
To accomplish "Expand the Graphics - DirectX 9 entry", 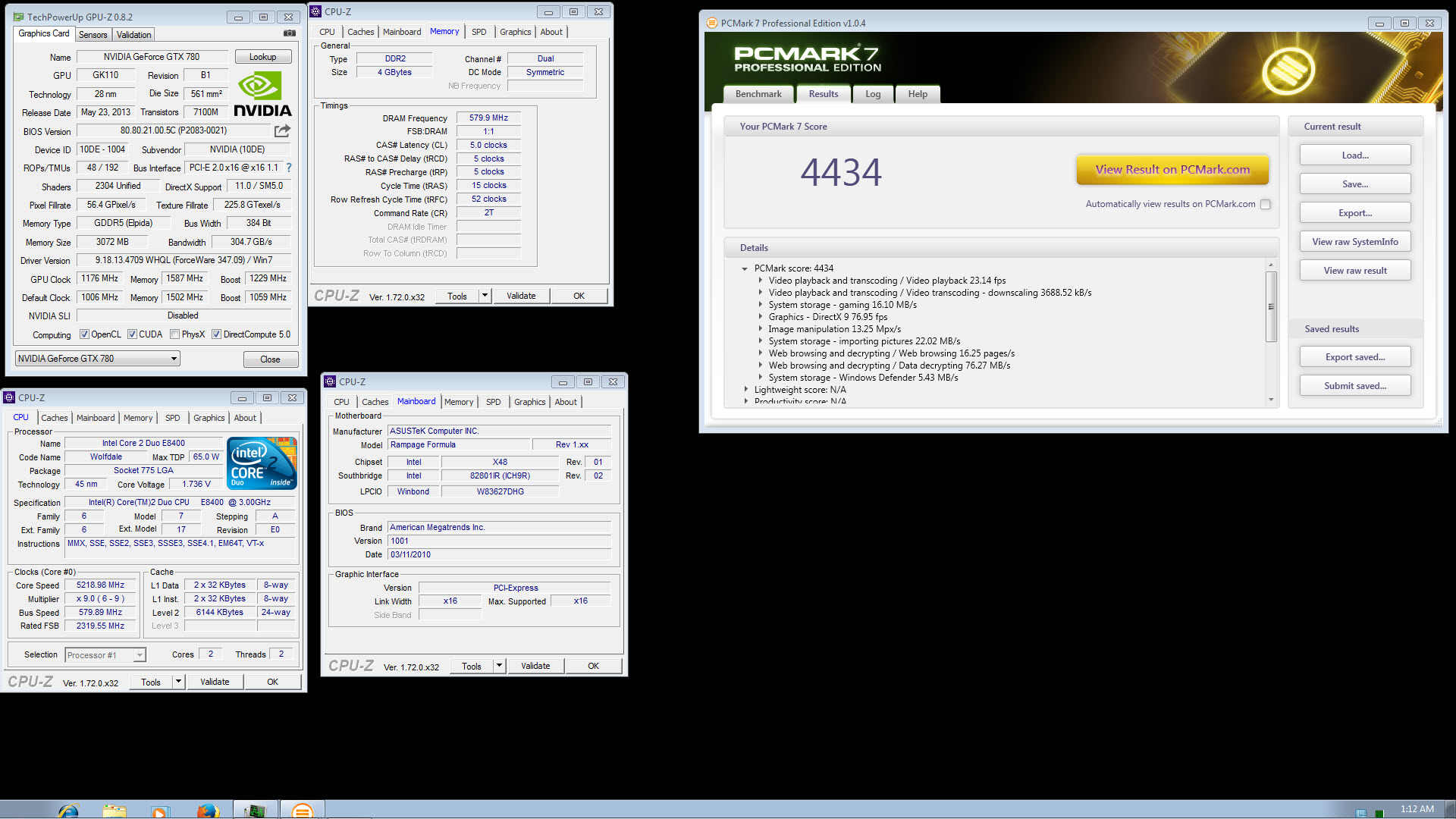I will click(761, 317).
